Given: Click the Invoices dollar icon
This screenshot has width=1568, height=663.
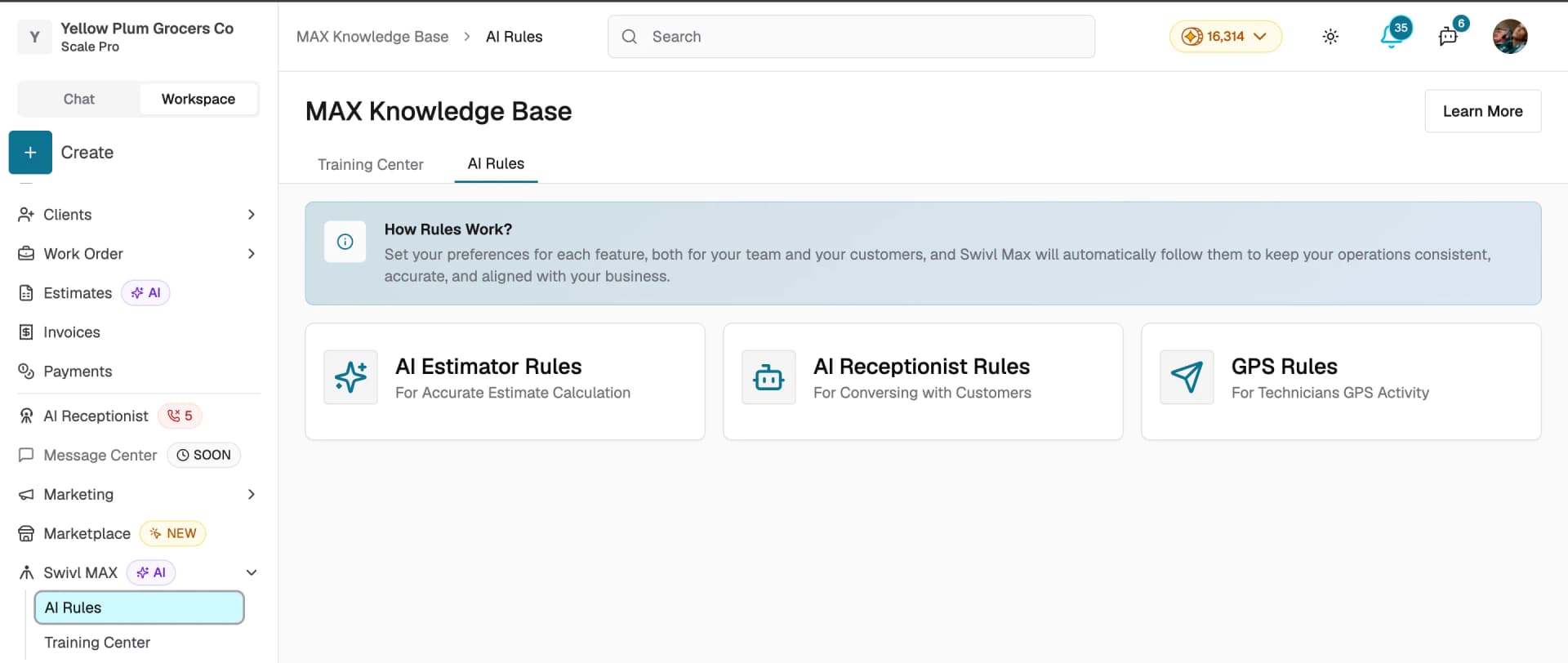Looking at the screenshot, I should (26, 332).
